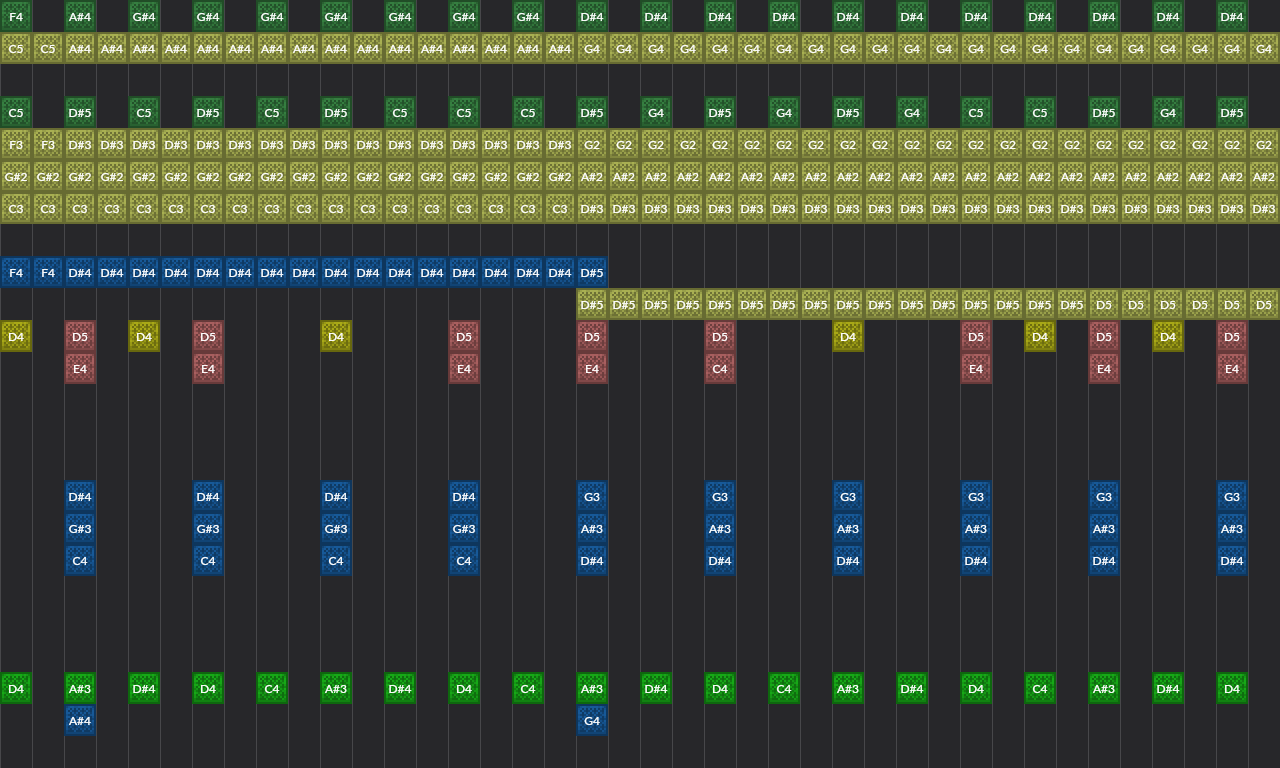
Task: Select the first olive C3 note
Action: coord(16,209)
